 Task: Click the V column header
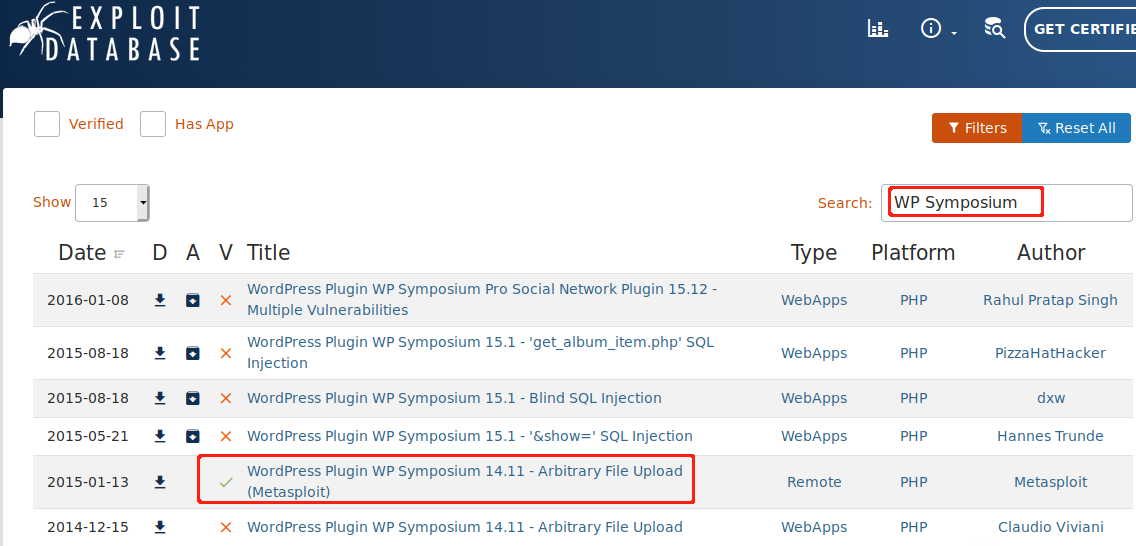pos(226,253)
